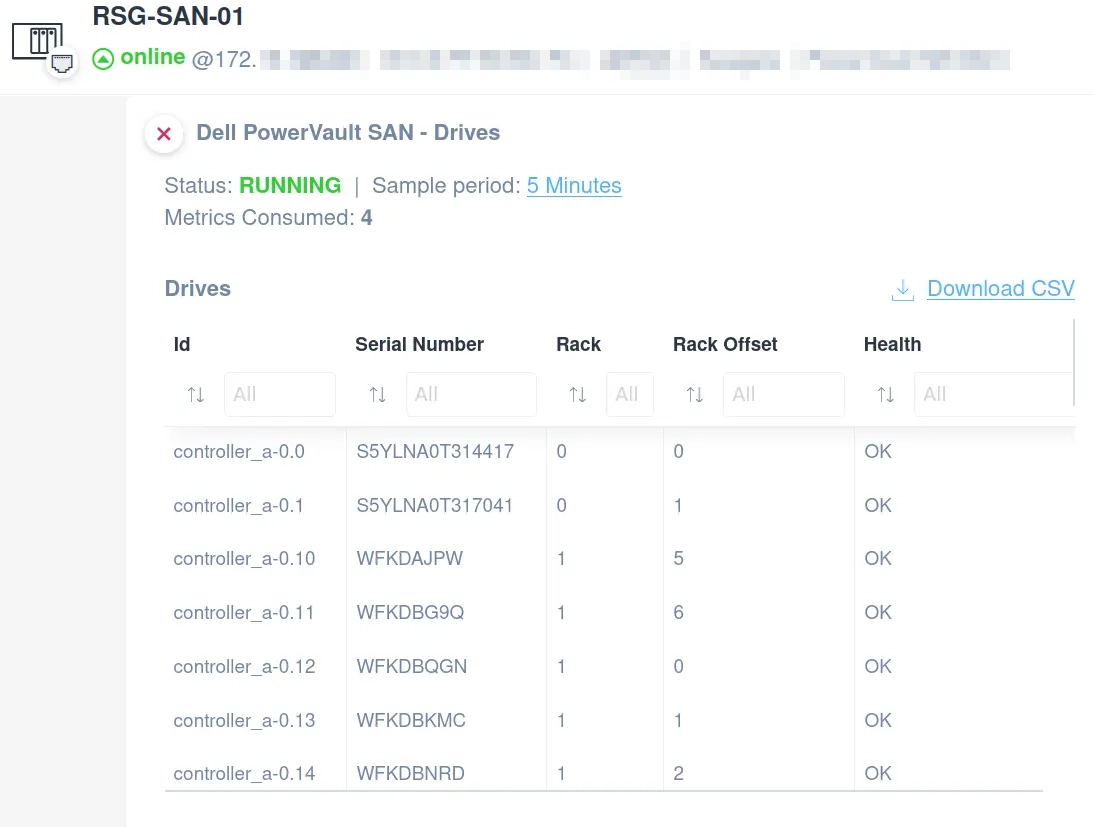Click the Id column filter input

coord(279,394)
